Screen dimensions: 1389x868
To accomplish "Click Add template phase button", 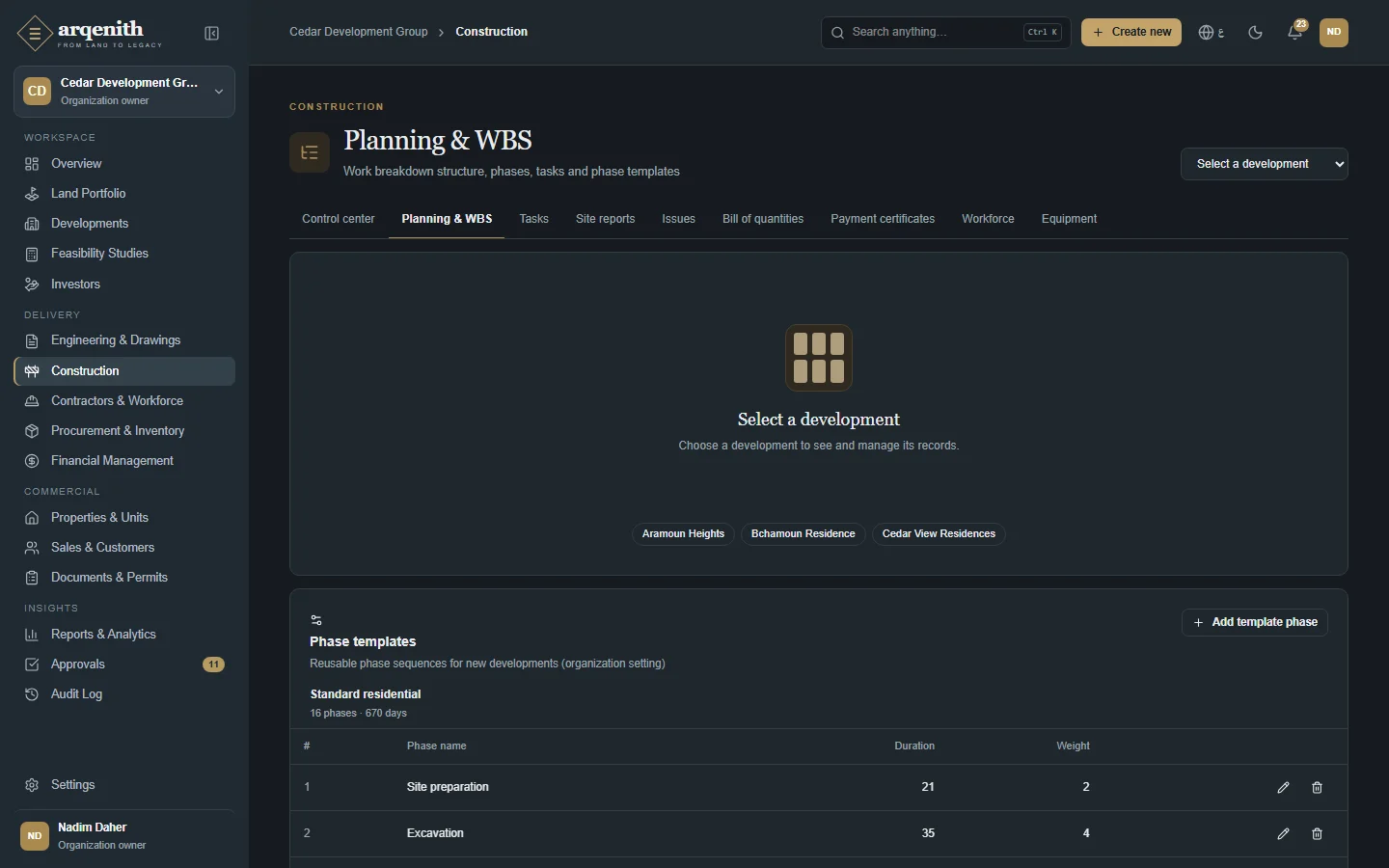I will 1255,623.
